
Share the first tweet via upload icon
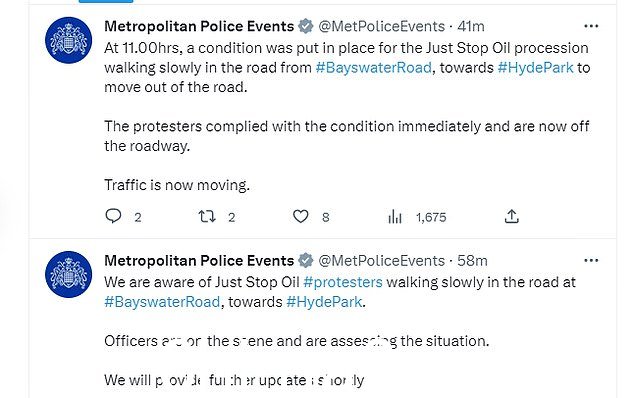coord(511,216)
